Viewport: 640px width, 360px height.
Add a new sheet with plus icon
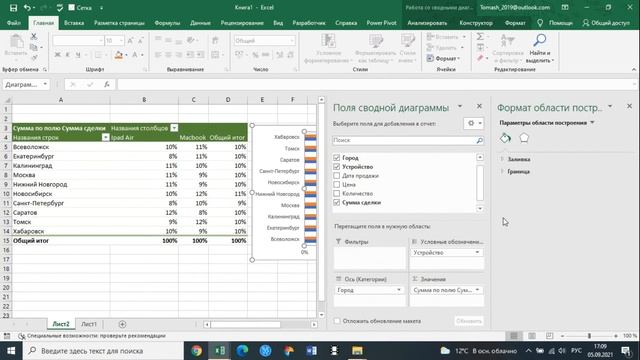122,324
